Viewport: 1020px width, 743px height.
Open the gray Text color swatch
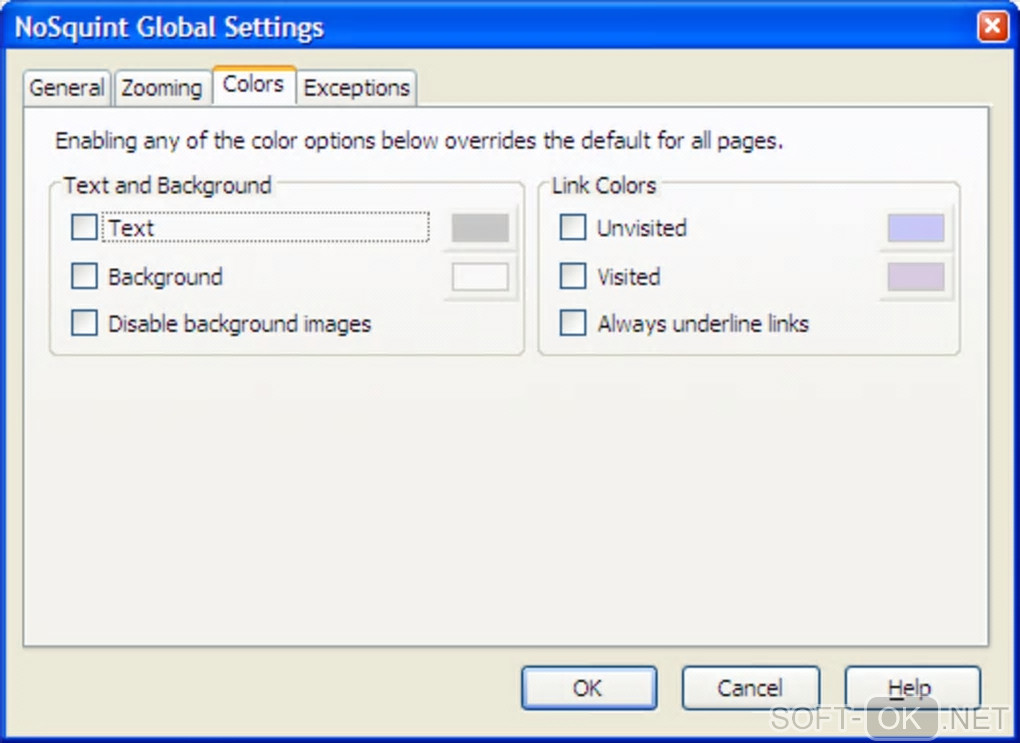(480, 228)
